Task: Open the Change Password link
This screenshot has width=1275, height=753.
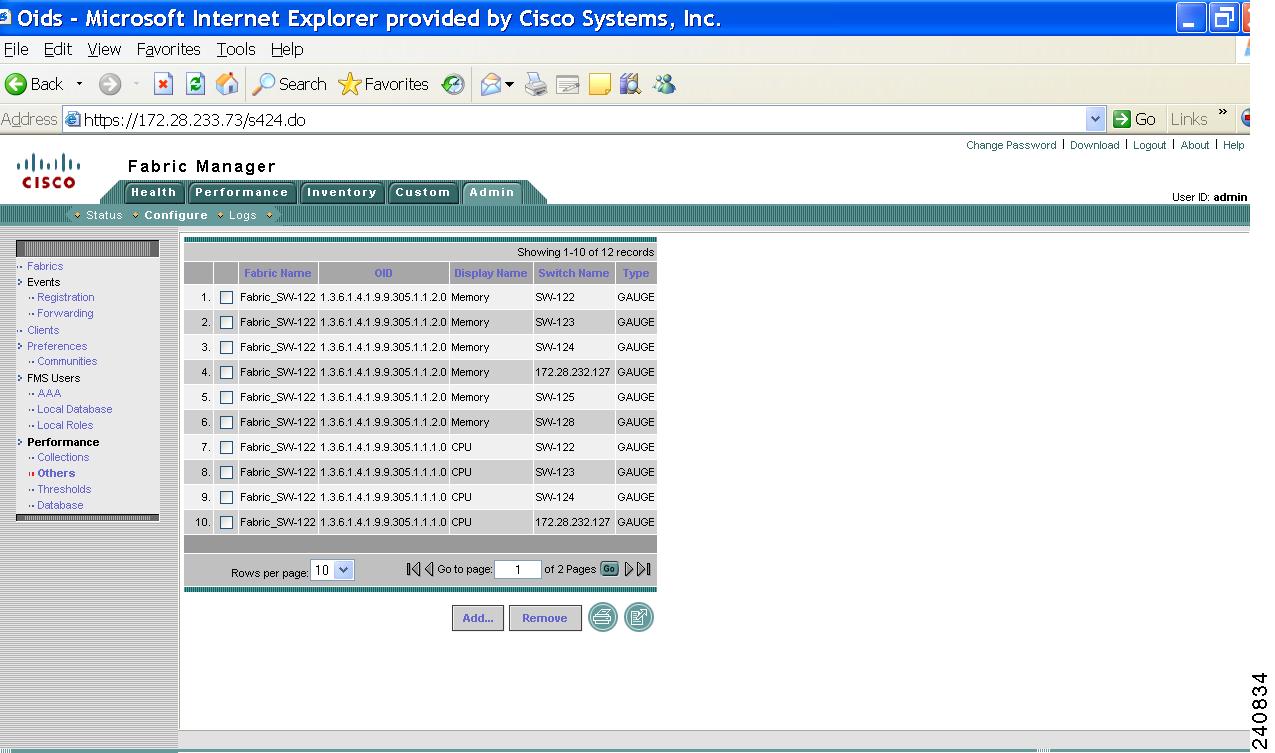Action: click(1011, 145)
